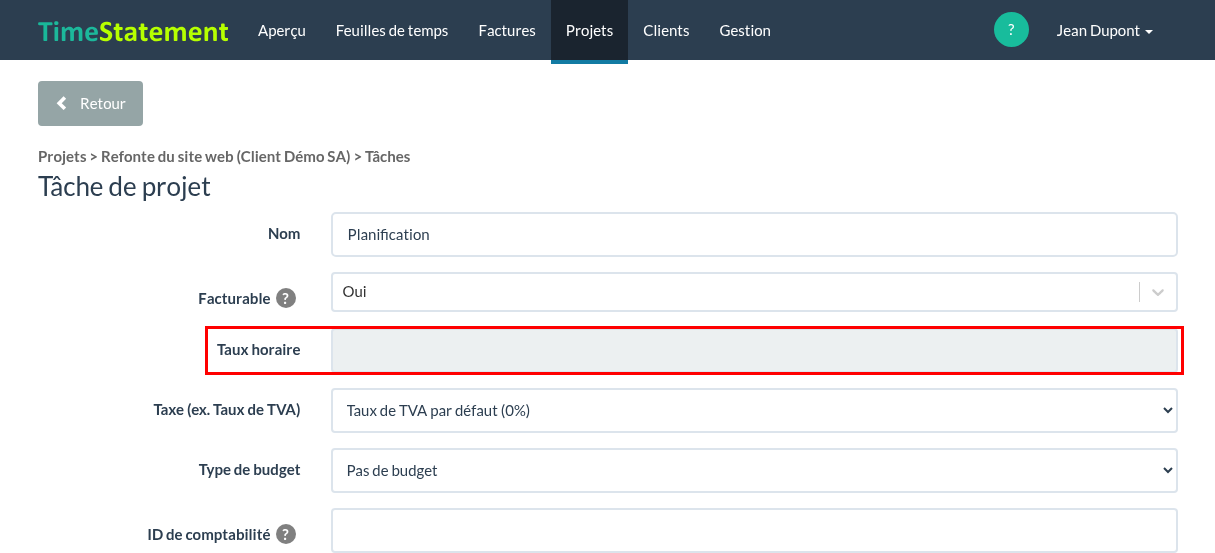This screenshot has height=553, width=1215.
Task: Expand the Type de budget dropdown
Action: [754, 470]
